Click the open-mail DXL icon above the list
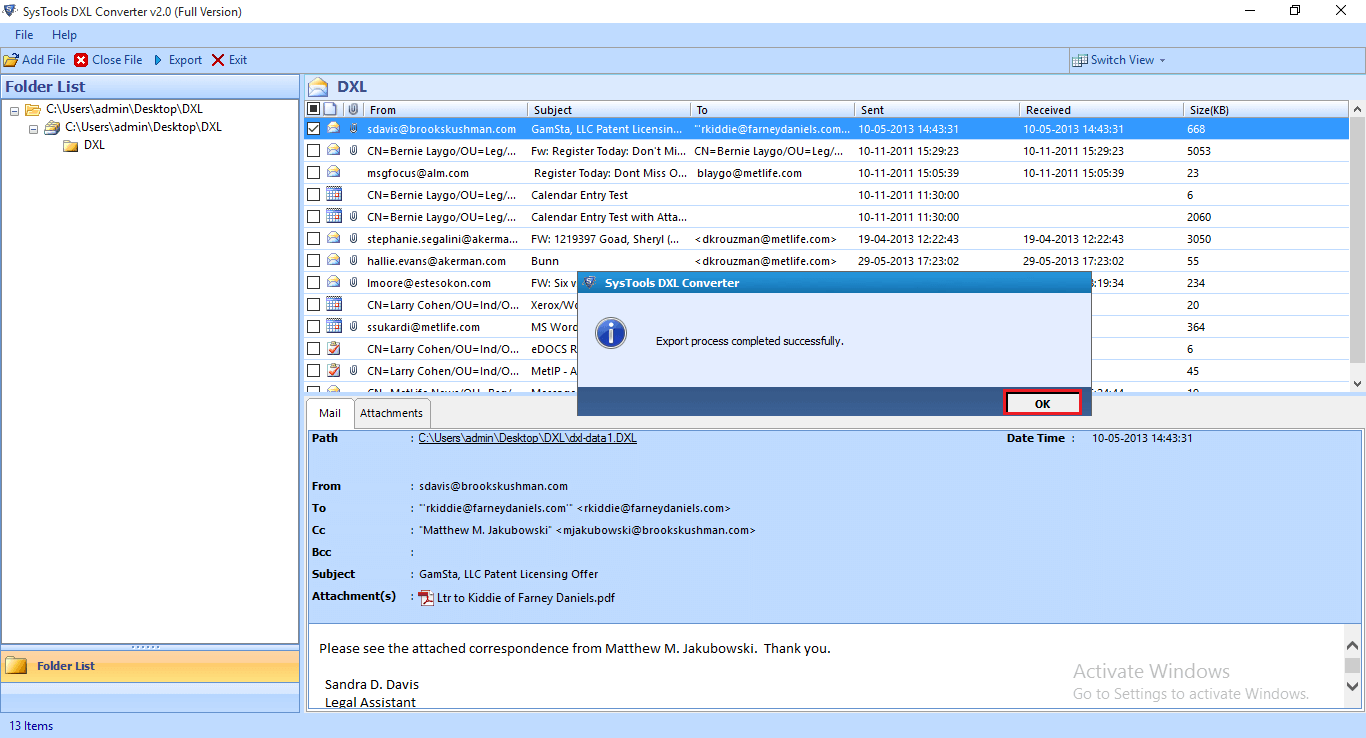Viewport: 1366px width, 738px height. click(318, 86)
